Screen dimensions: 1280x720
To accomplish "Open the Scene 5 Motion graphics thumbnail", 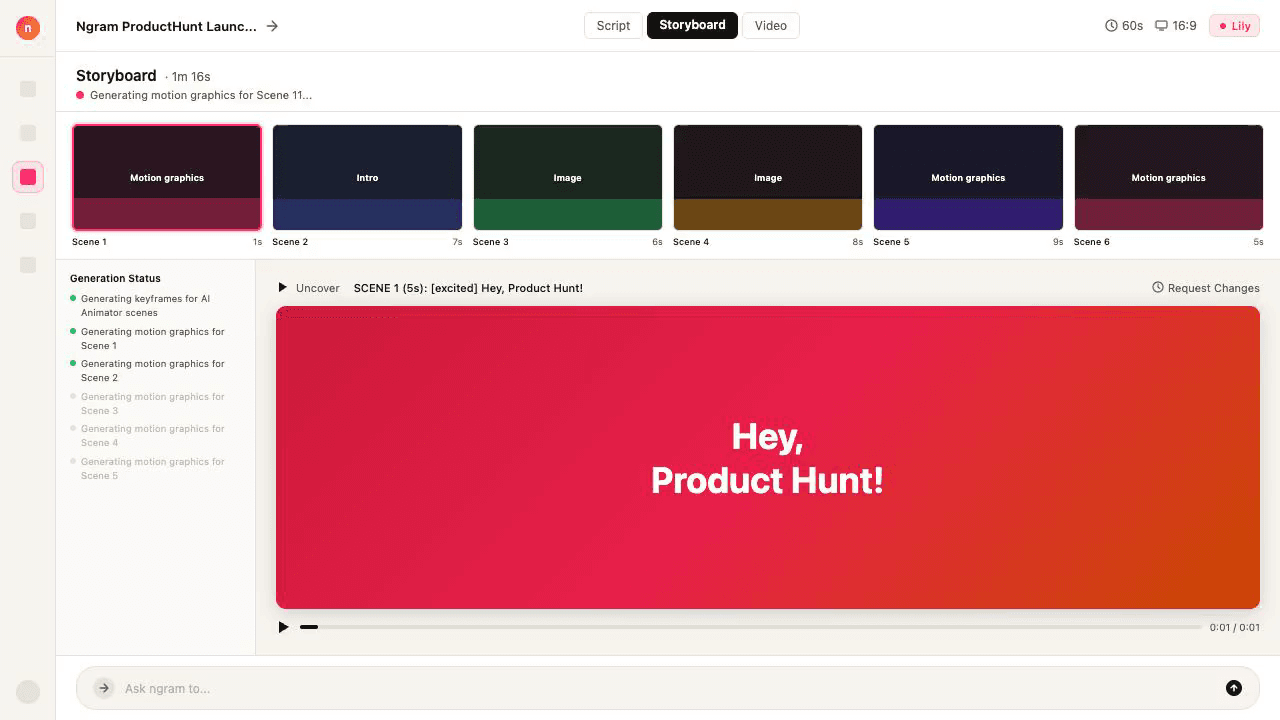I will (x=968, y=178).
